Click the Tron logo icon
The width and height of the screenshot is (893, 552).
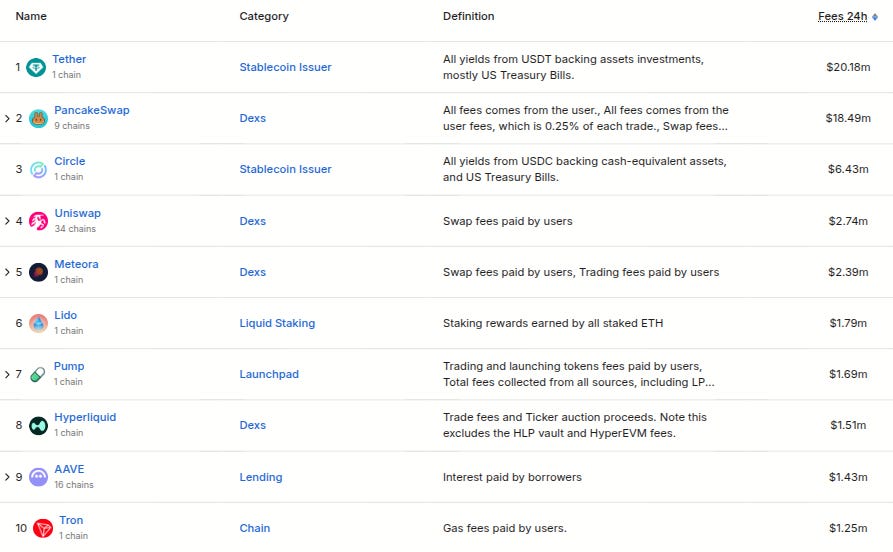(x=43, y=528)
